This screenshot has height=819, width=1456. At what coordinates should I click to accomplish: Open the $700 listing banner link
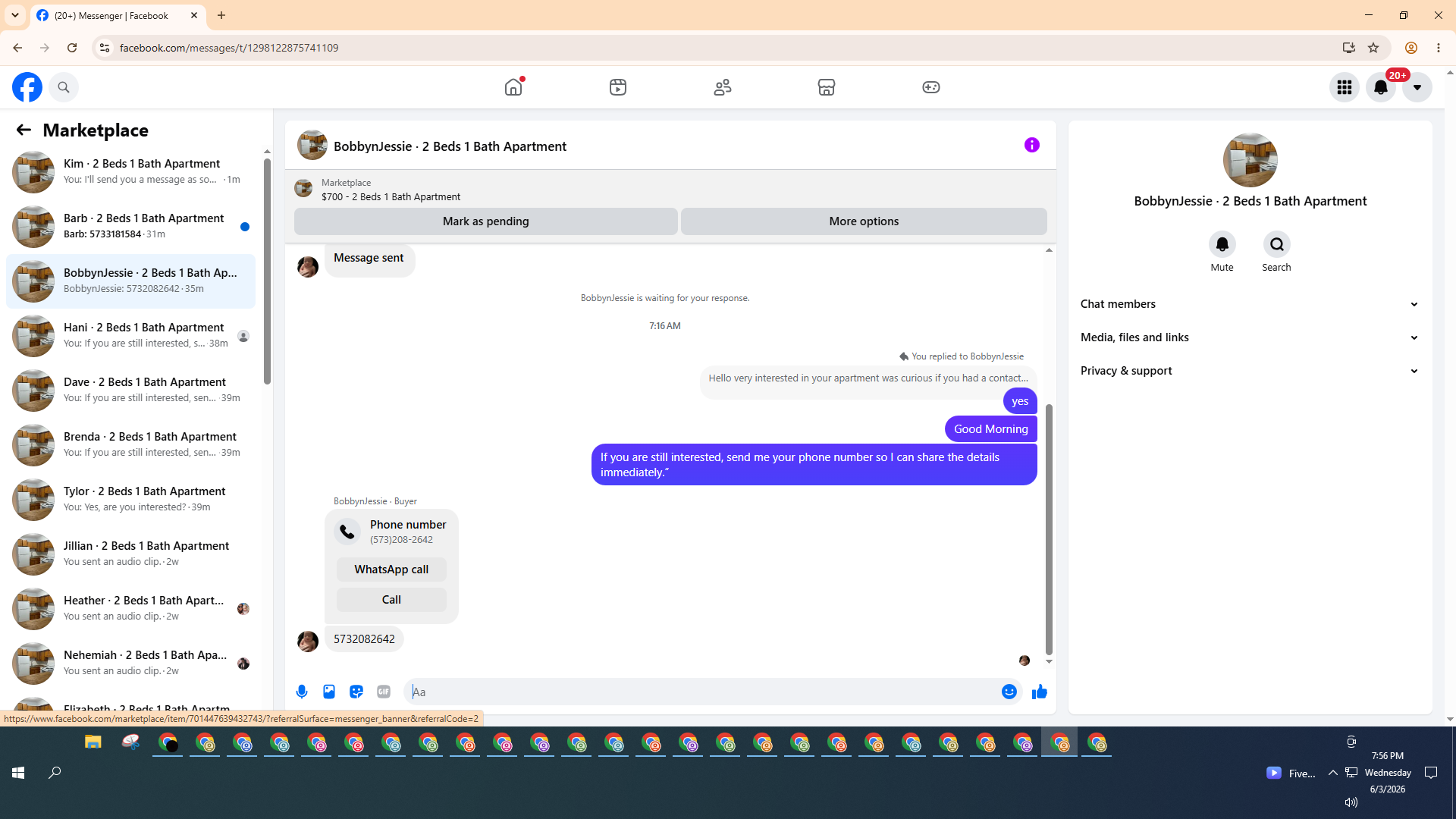(x=391, y=196)
